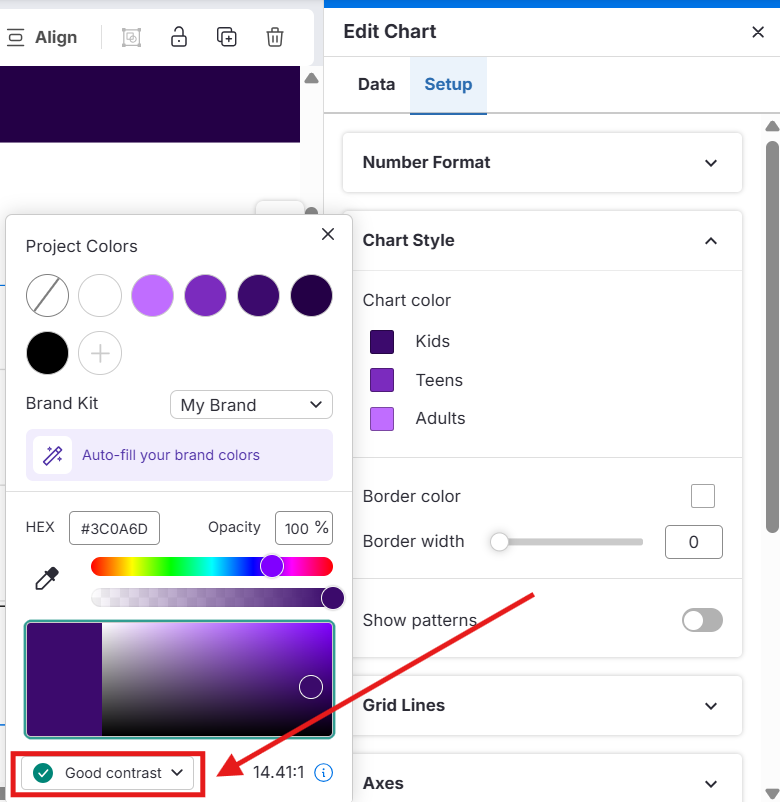The width and height of the screenshot is (780, 802).
Task: Click Auto-fill your brand colors
Action: (x=171, y=455)
